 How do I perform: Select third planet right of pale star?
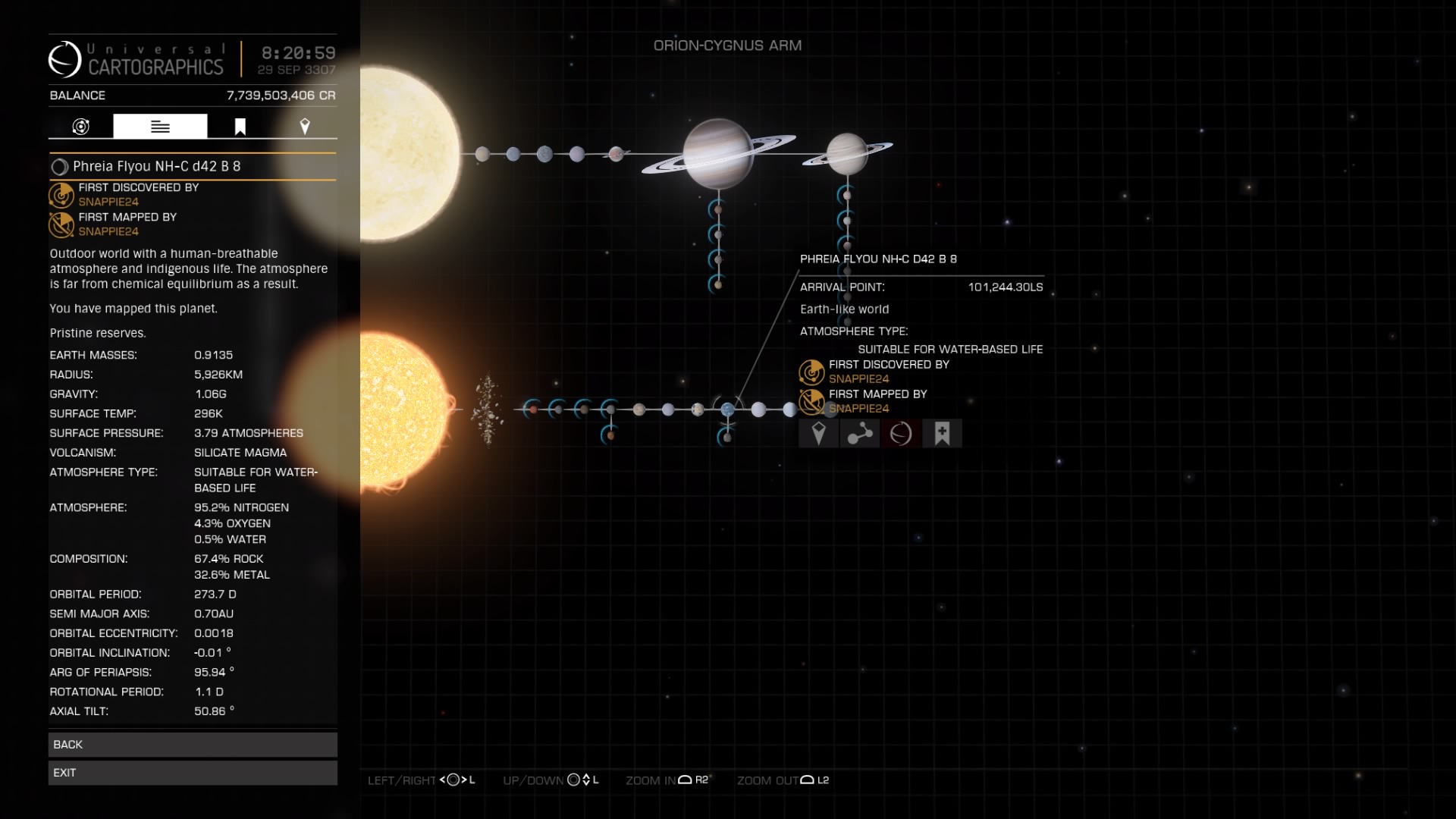[544, 154]
